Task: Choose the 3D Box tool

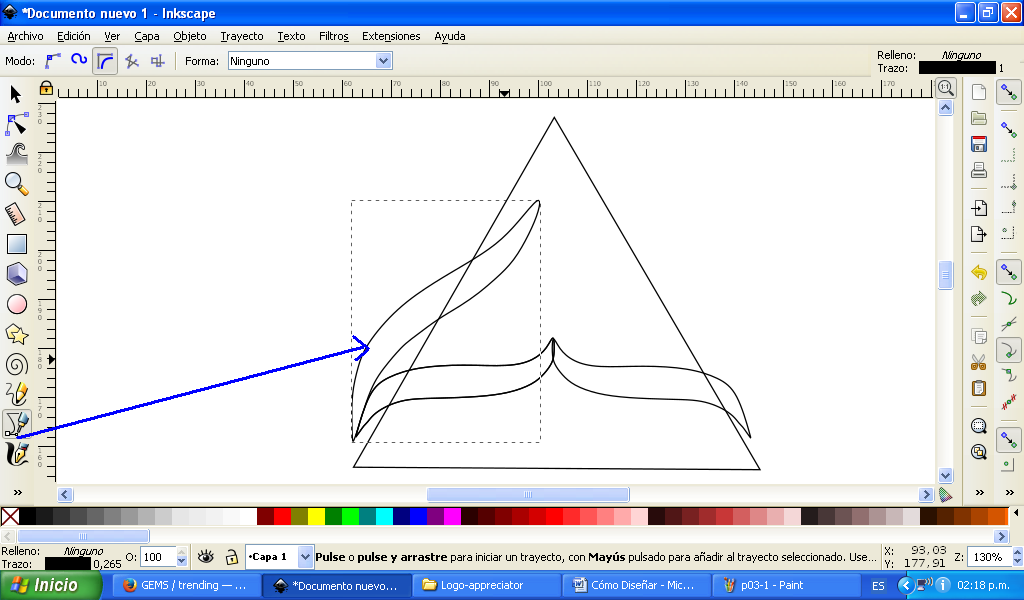Action: click(16, 274)
